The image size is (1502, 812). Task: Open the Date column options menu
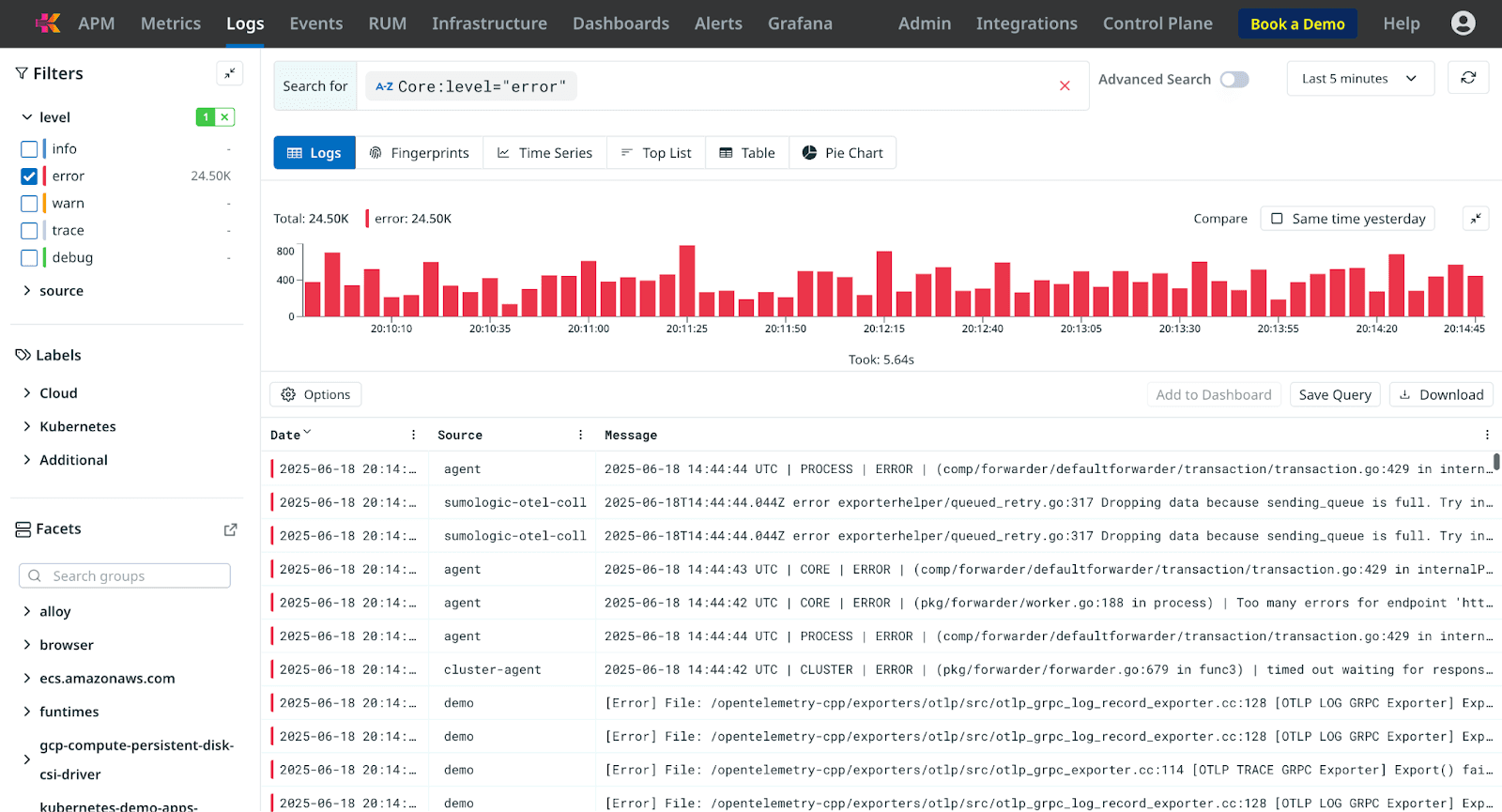(413, 435)
